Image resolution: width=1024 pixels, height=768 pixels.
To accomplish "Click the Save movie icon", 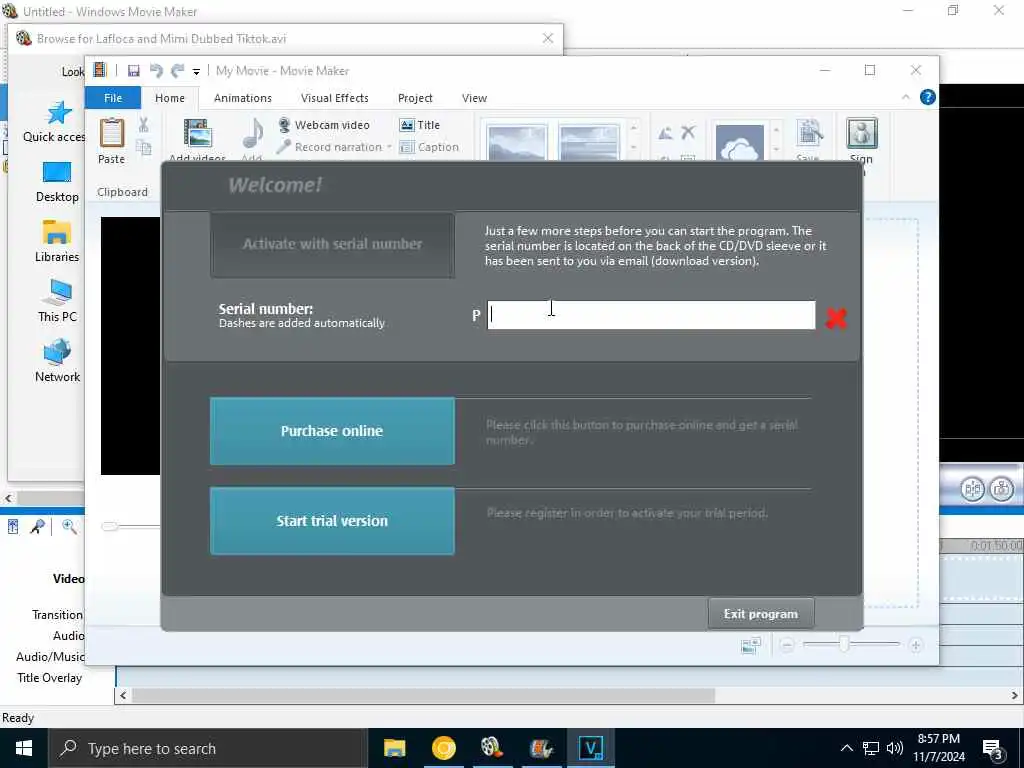I will [810, 134].
